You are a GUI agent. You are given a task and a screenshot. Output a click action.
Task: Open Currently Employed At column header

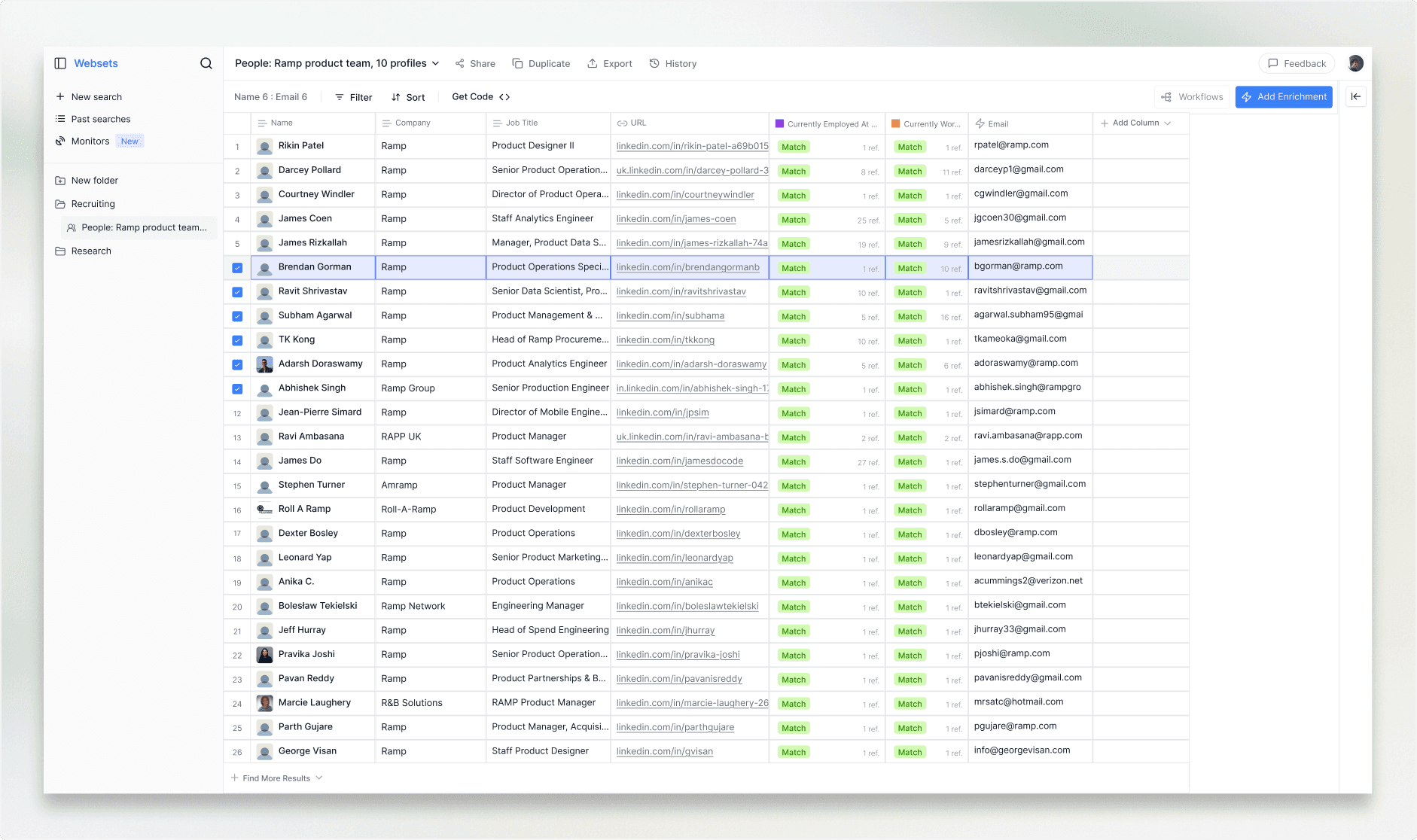(827, 123)
